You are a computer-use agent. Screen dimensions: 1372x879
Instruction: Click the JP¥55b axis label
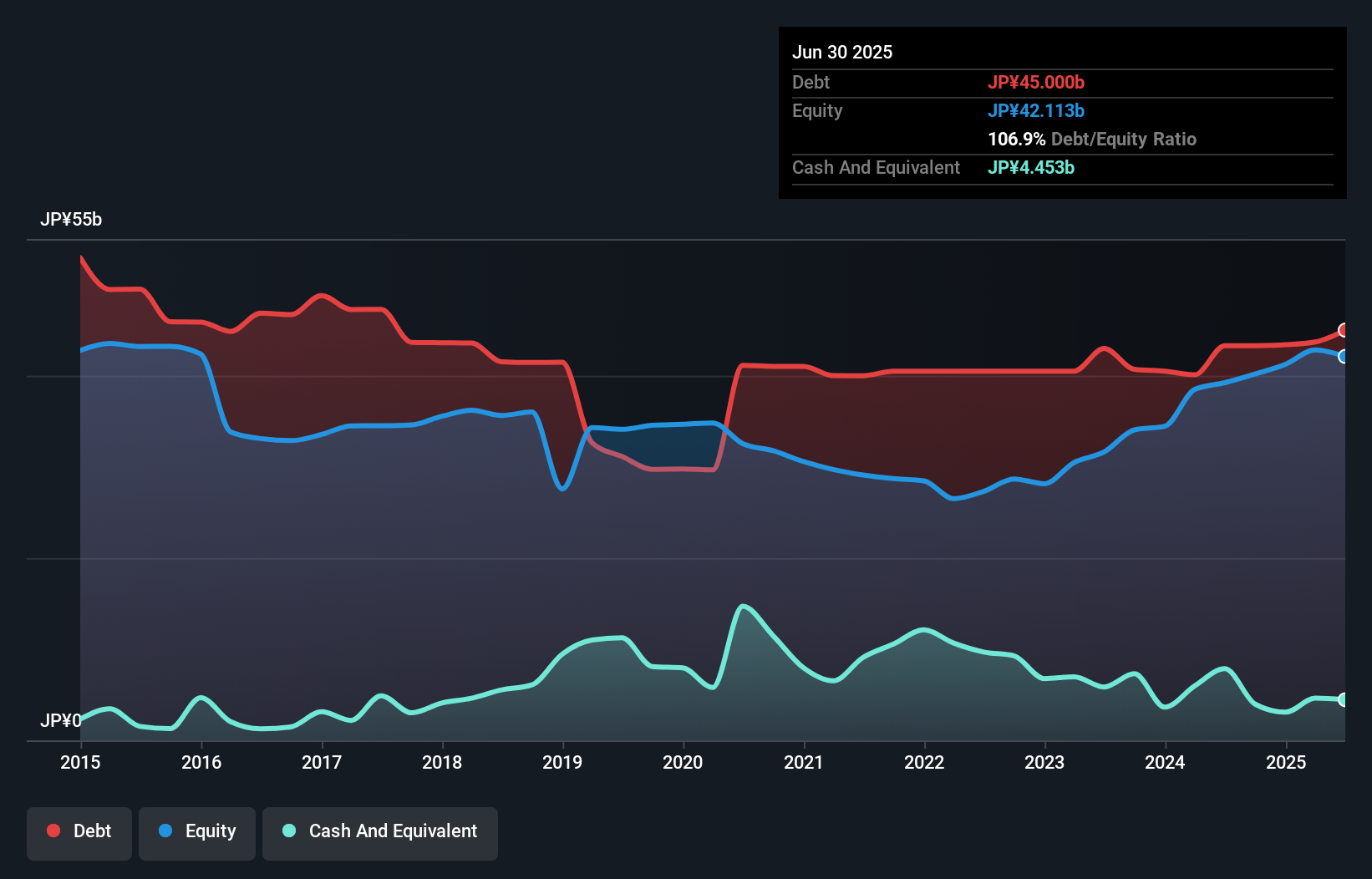tap(71, 220)
